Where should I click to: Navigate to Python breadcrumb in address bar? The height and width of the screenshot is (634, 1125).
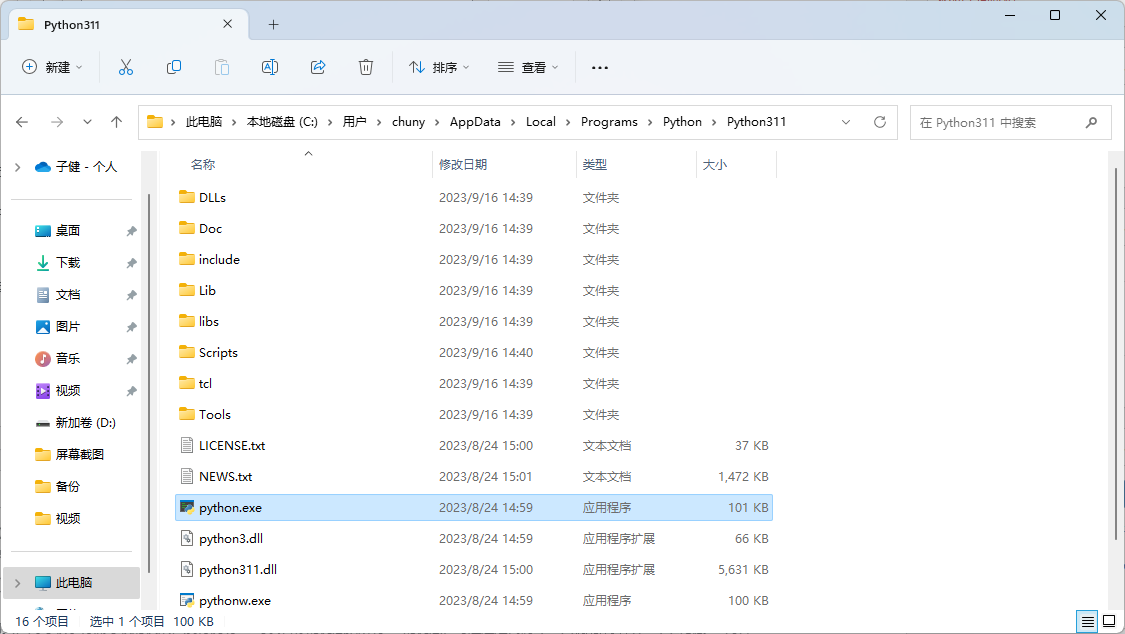pyautogui.click(x=682, y=122)
